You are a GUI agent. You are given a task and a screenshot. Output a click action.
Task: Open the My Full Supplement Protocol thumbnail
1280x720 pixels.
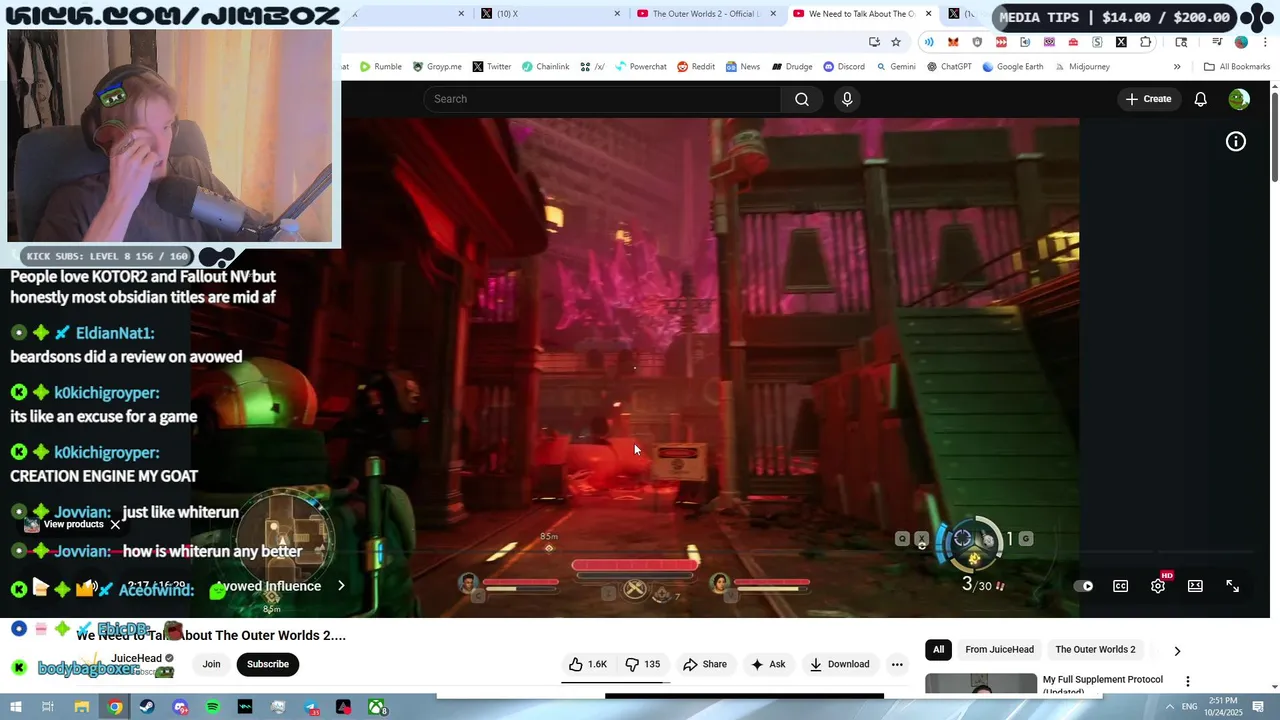coord(981,684)
